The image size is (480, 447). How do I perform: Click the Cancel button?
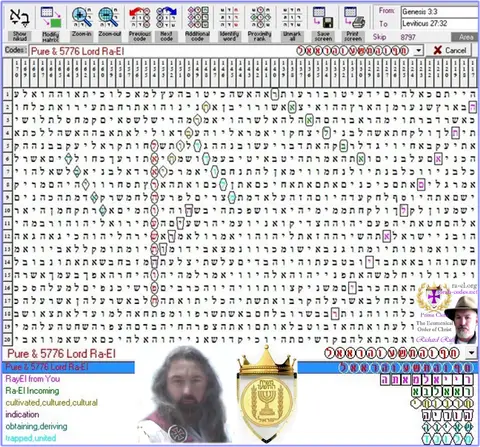pos(450,50)
